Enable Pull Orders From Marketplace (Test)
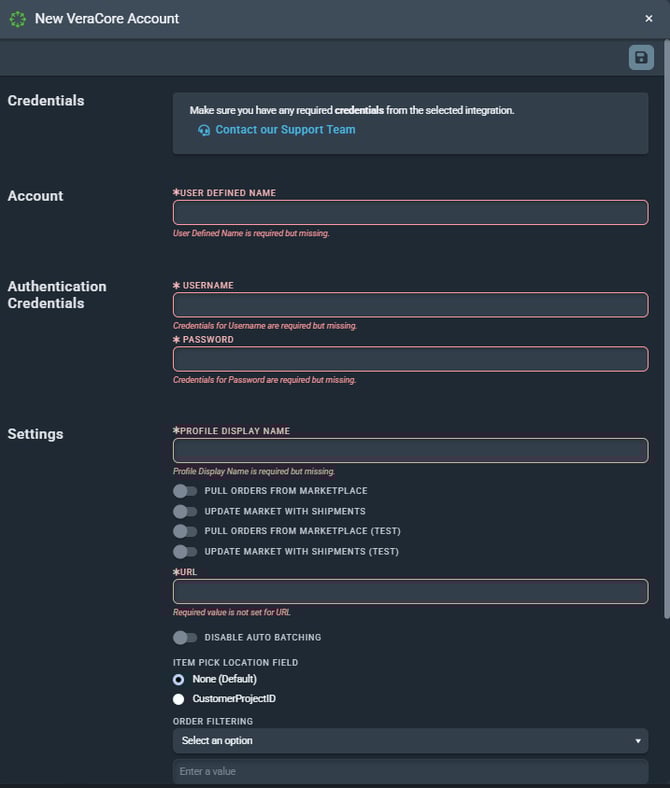 click(185, 531)
